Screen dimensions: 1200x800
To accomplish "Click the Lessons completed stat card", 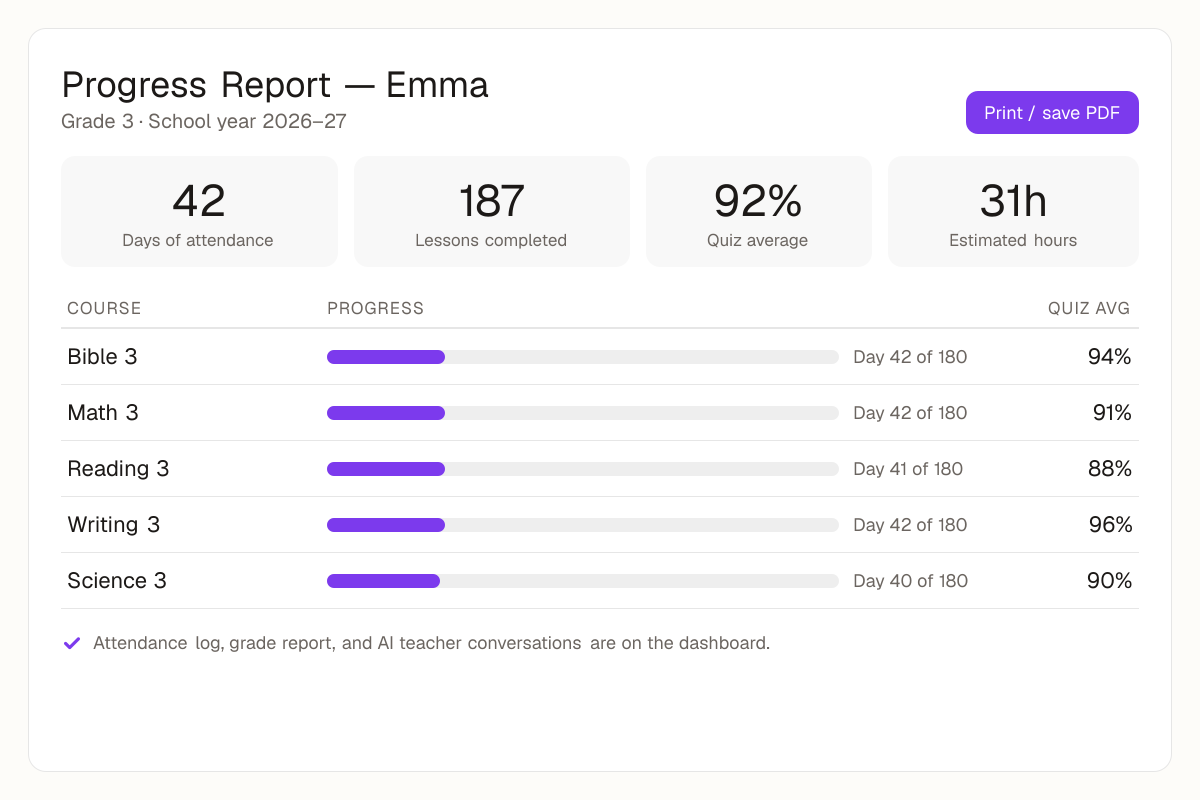I will pos(492,211).
